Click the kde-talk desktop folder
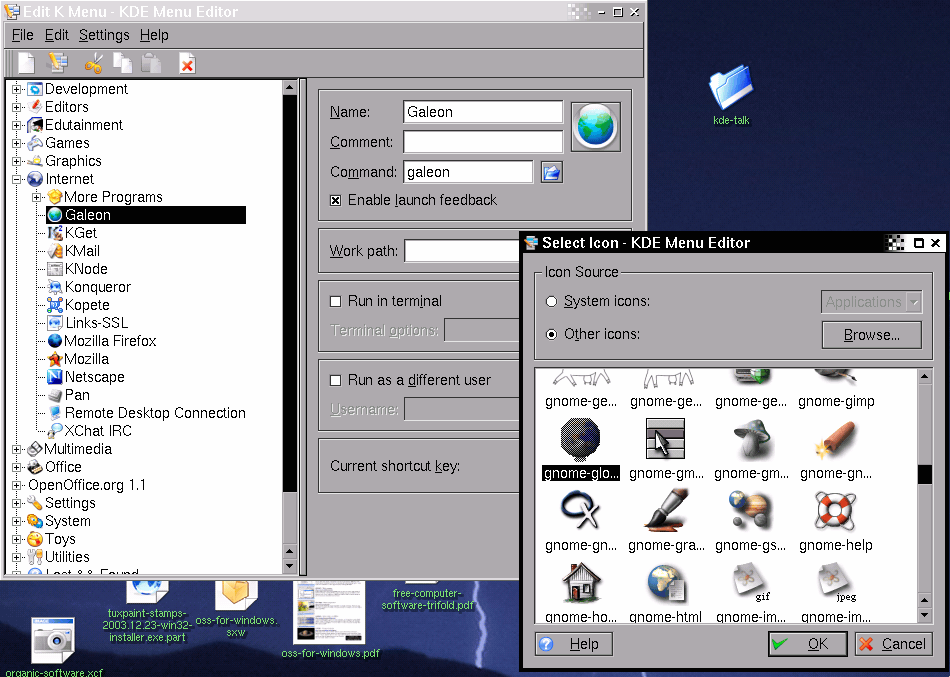This screenshot has height=677, width=950. (731, 95)
